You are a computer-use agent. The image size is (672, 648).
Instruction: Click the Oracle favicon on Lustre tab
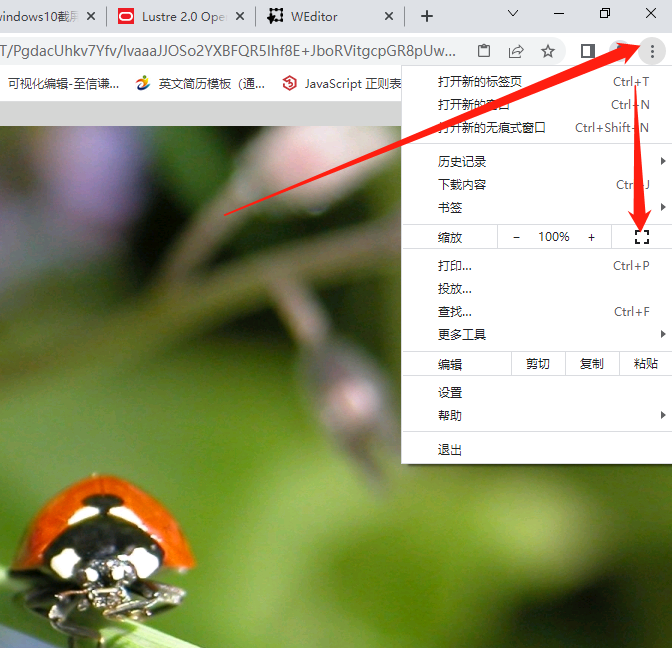coord(126,16)
